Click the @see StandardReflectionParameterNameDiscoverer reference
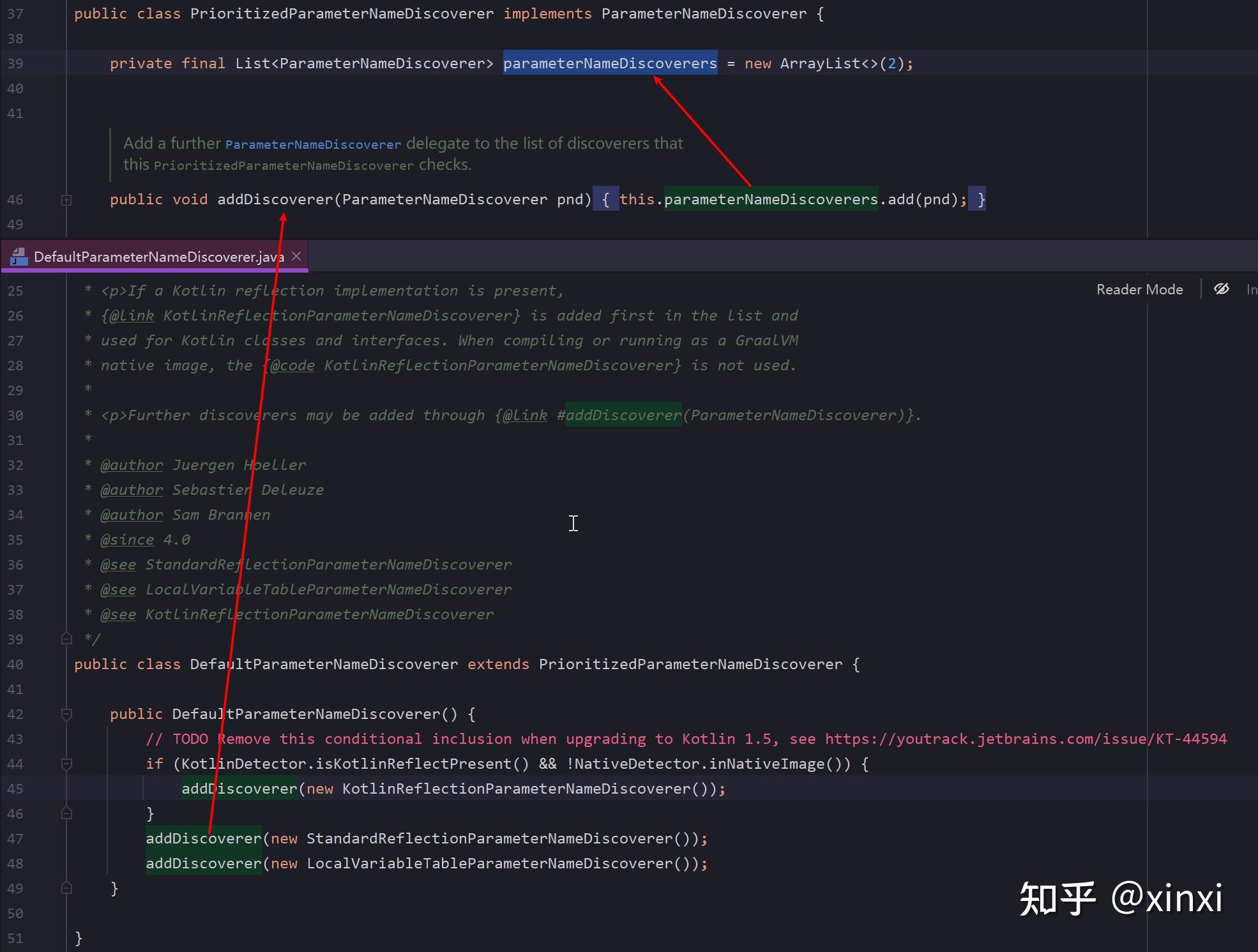Screen dimensions: 1258x952 (328, 564)
